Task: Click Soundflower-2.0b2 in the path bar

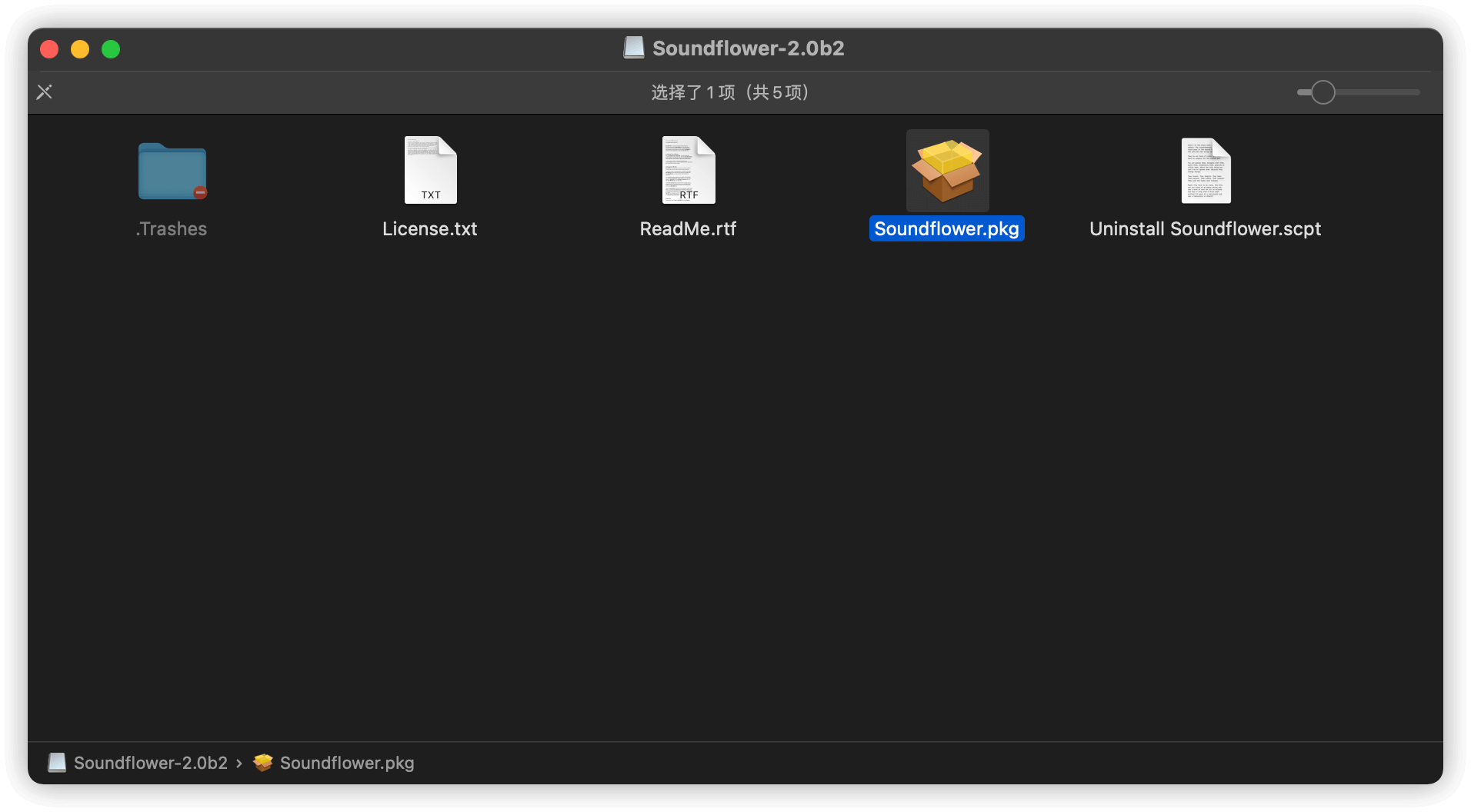Action: pyautogui.click(x=151, y=763)
